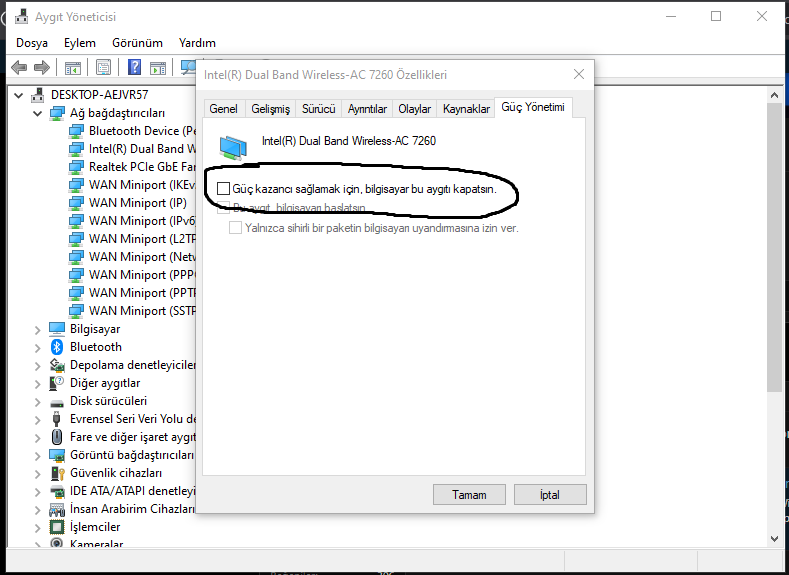The height and width of the screenshot is (575, 789).
Task: Confirm with the Tamam button
Action: point(469,495)
